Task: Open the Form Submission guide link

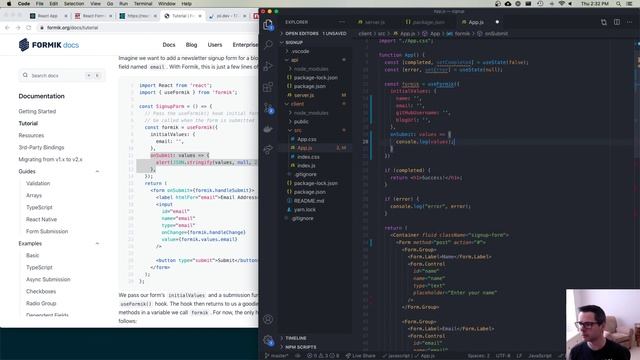Action: tap(47, 231)
